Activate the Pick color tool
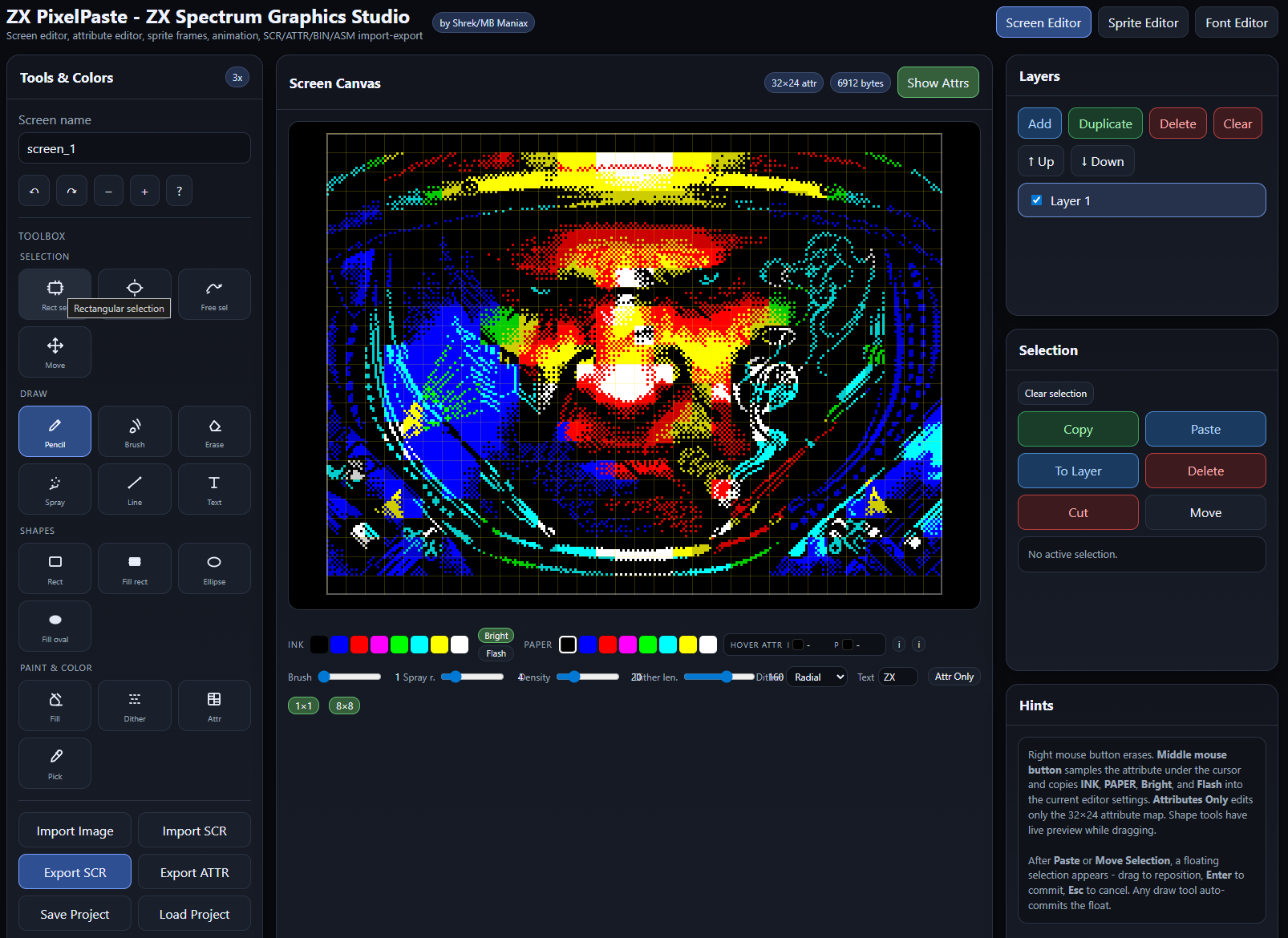This screenshot has height=938, width=1288. point(55,763)
